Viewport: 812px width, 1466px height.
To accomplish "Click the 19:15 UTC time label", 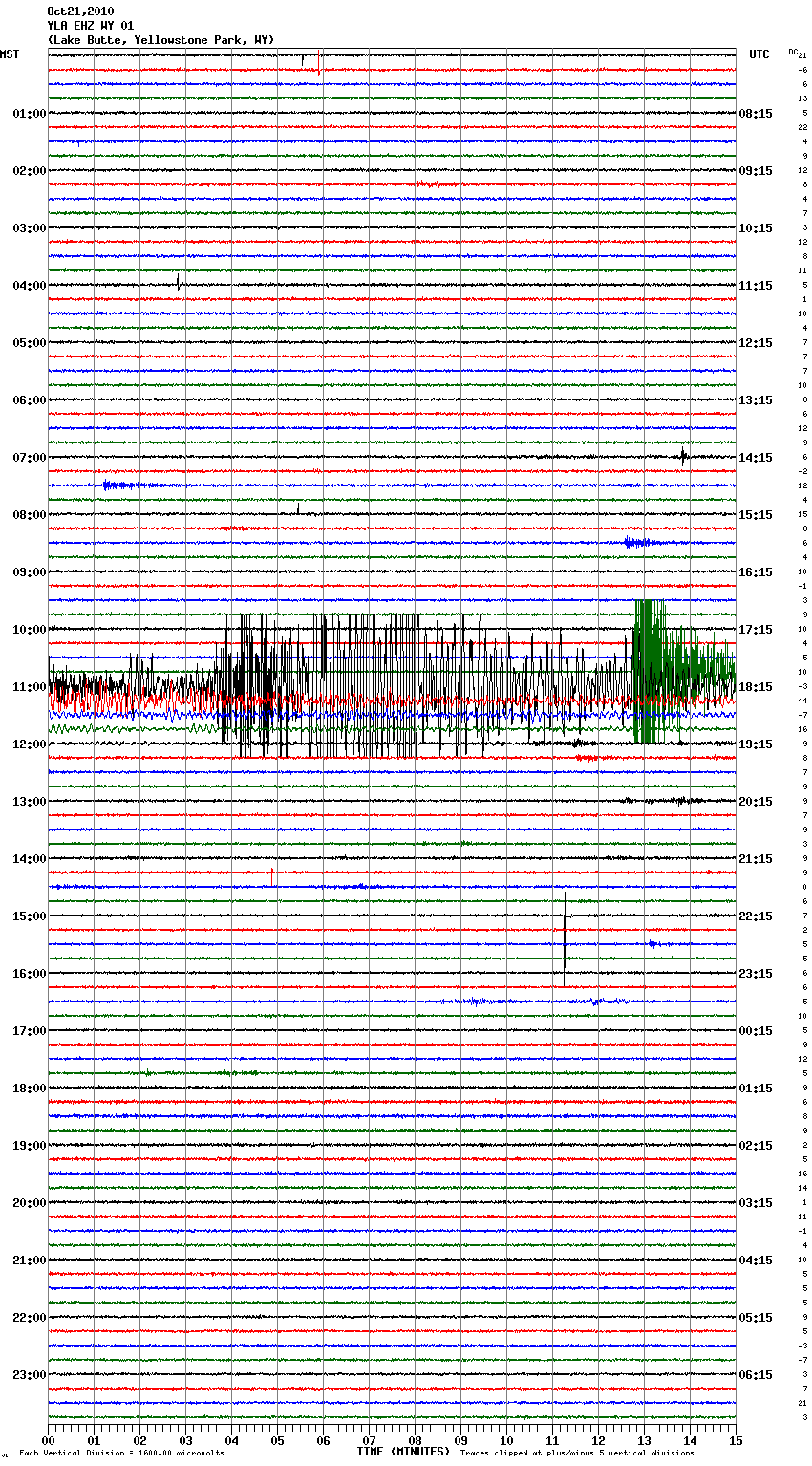I will tap(756, 744).
